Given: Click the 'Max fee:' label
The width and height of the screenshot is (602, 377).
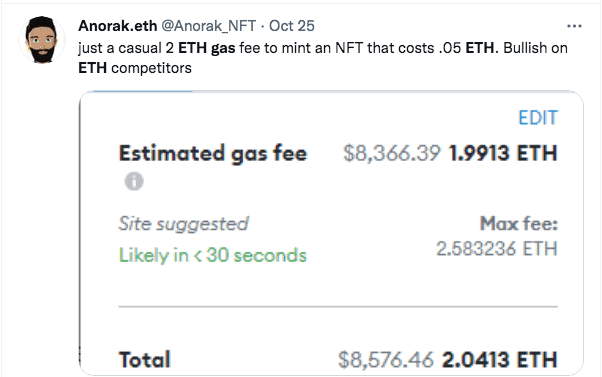Looking at the screenshot, I should 519,223.
